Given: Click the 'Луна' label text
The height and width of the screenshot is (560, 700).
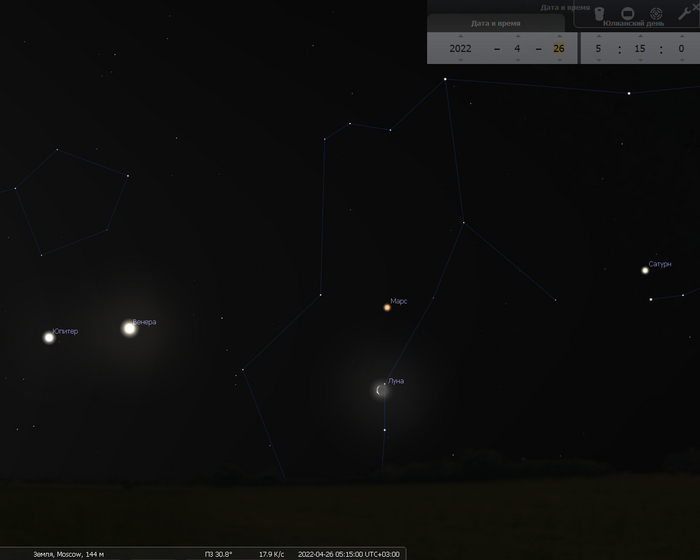Looking at the screenshot, I should pos(396,381).
